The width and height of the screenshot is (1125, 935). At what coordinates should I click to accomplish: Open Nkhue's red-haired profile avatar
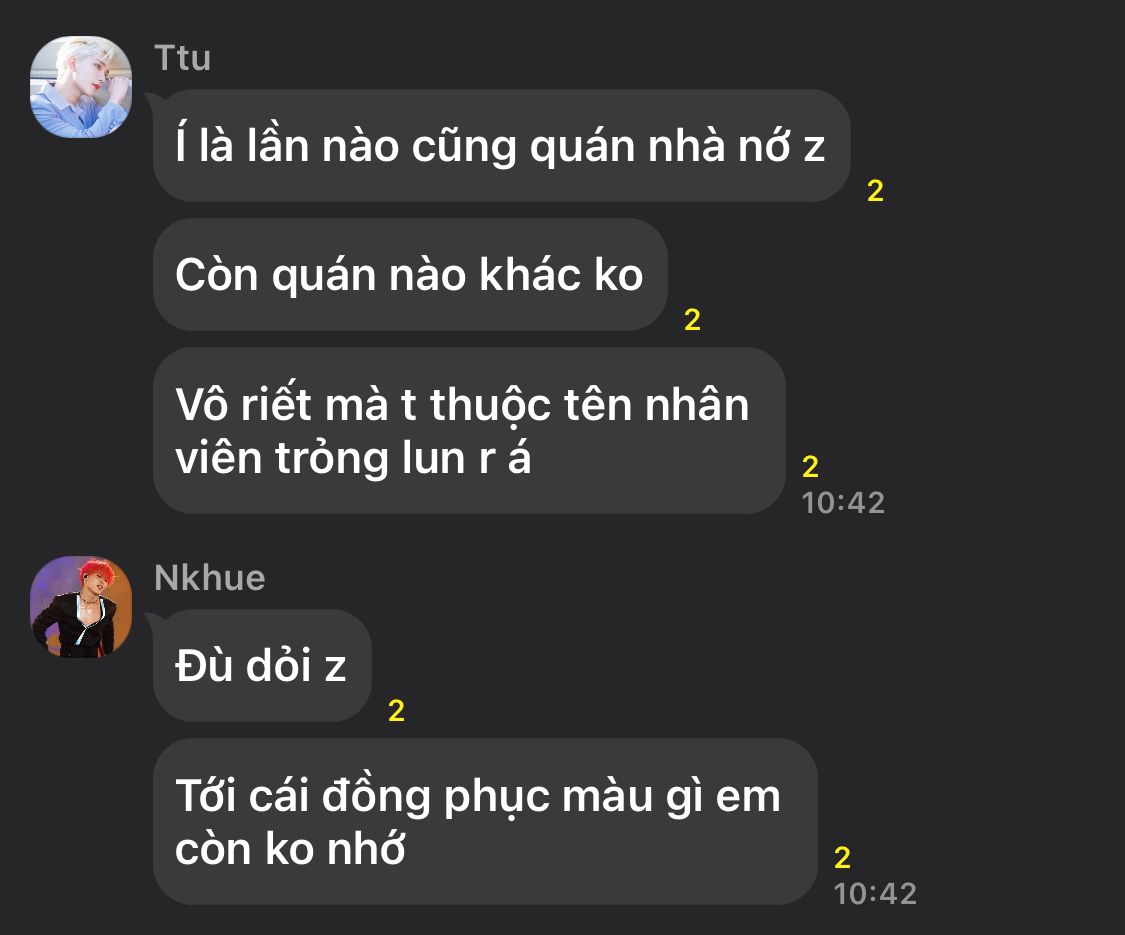click(x=80, y=607)
